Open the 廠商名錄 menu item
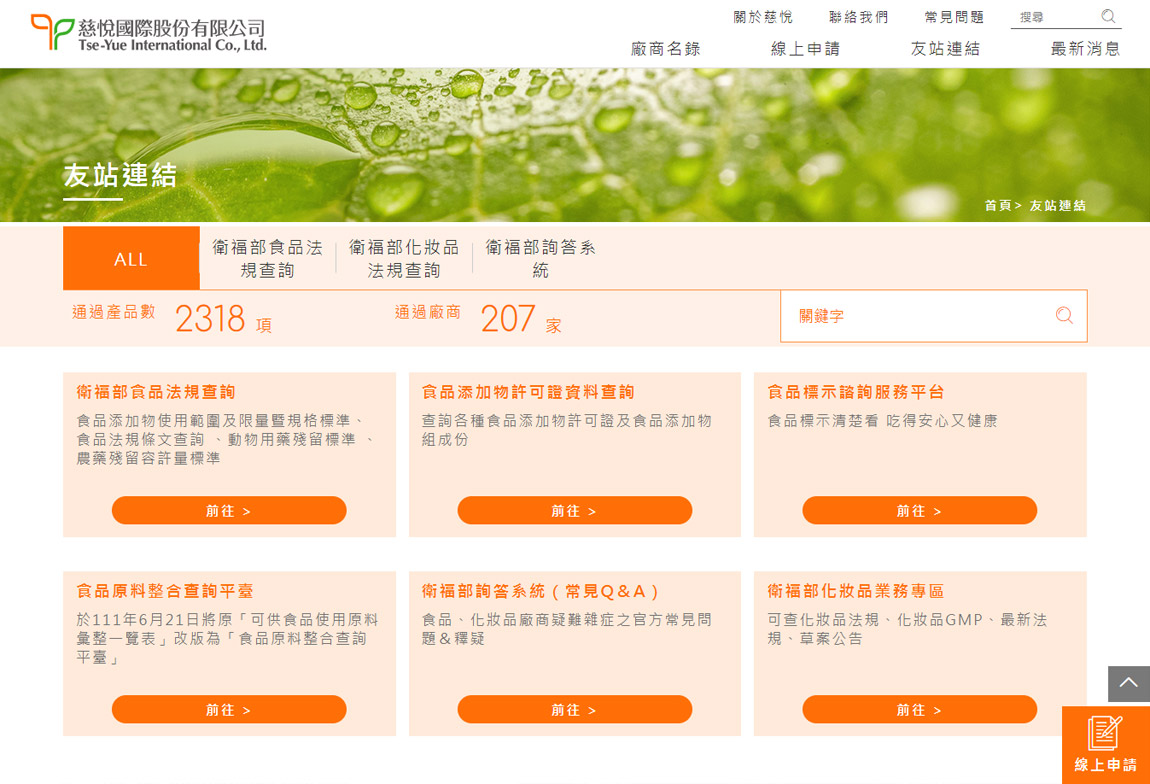Screen dimensions: 1150x784 click(x=666, y=48)
